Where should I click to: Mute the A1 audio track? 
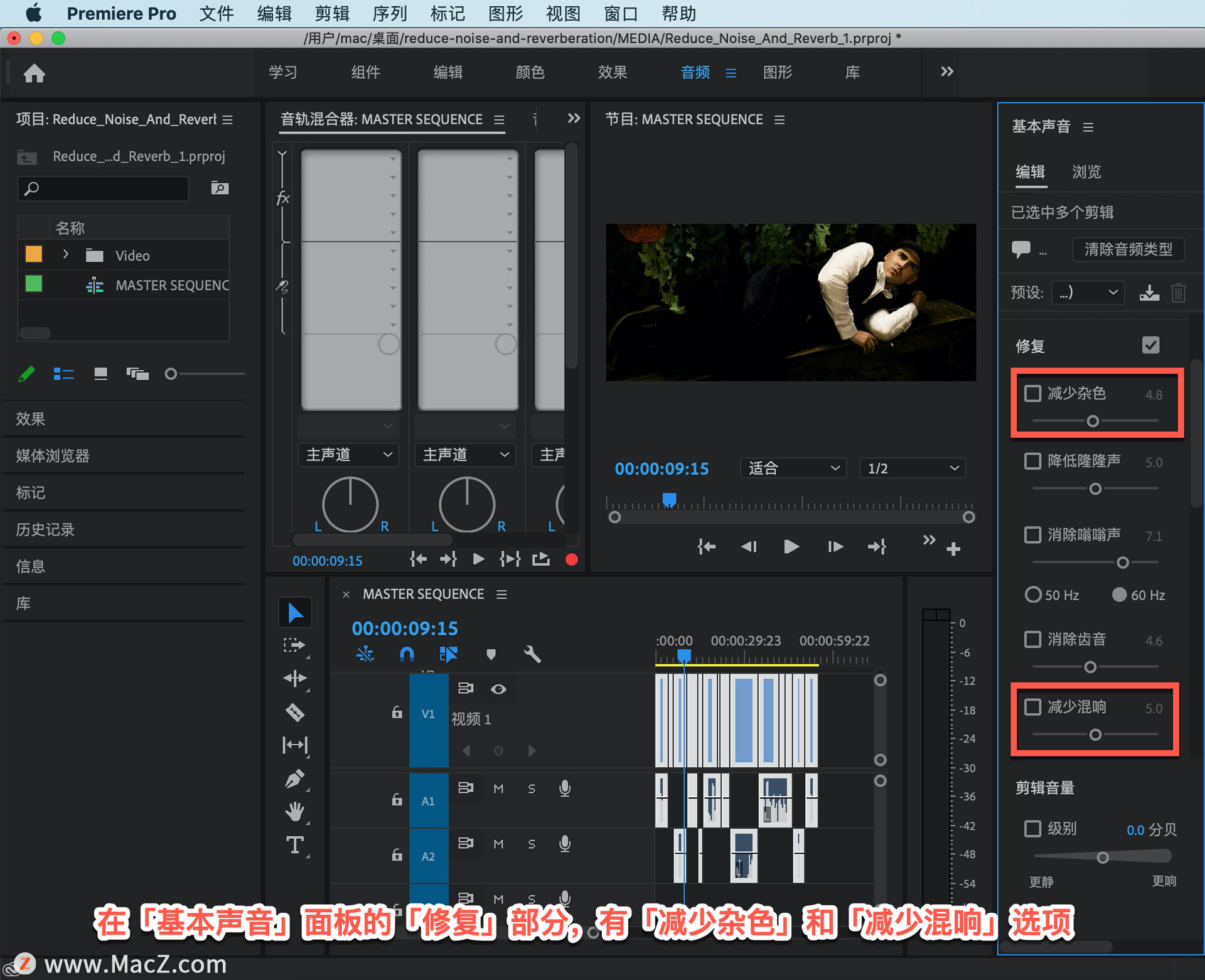[x=498, y=789]
